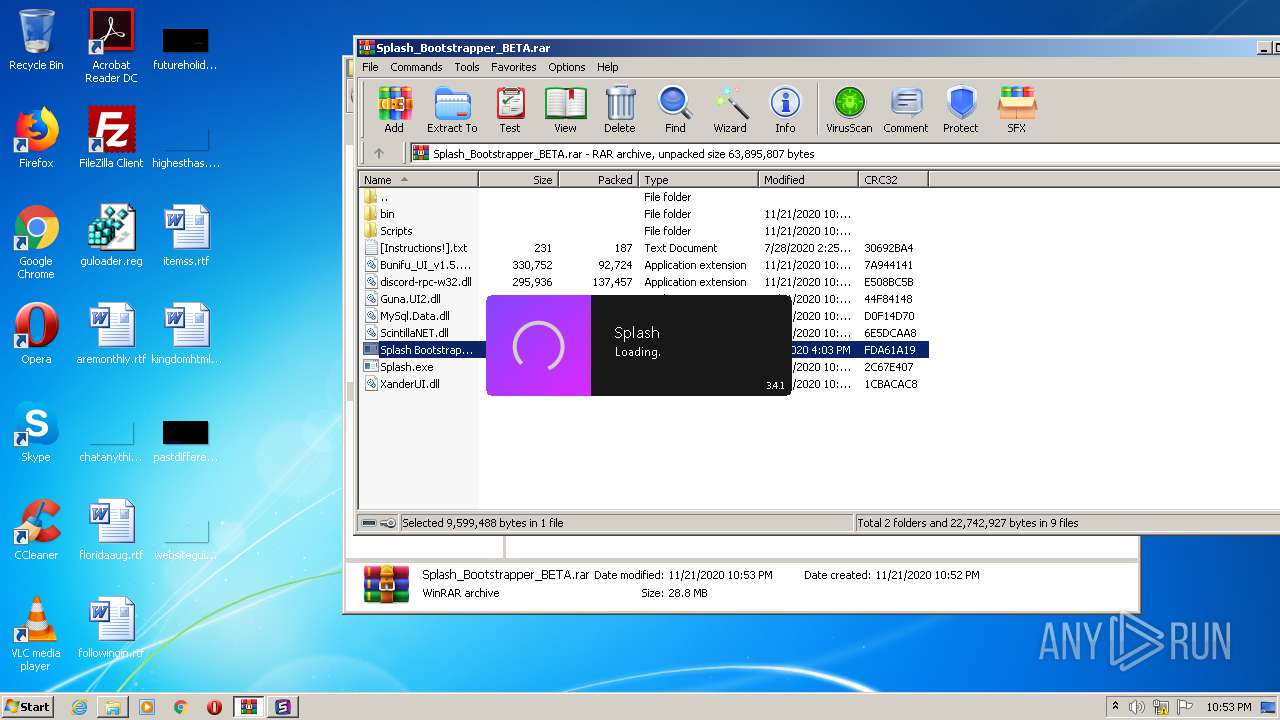Open Windows Explorer taskbar icon

tap(113, 707)
